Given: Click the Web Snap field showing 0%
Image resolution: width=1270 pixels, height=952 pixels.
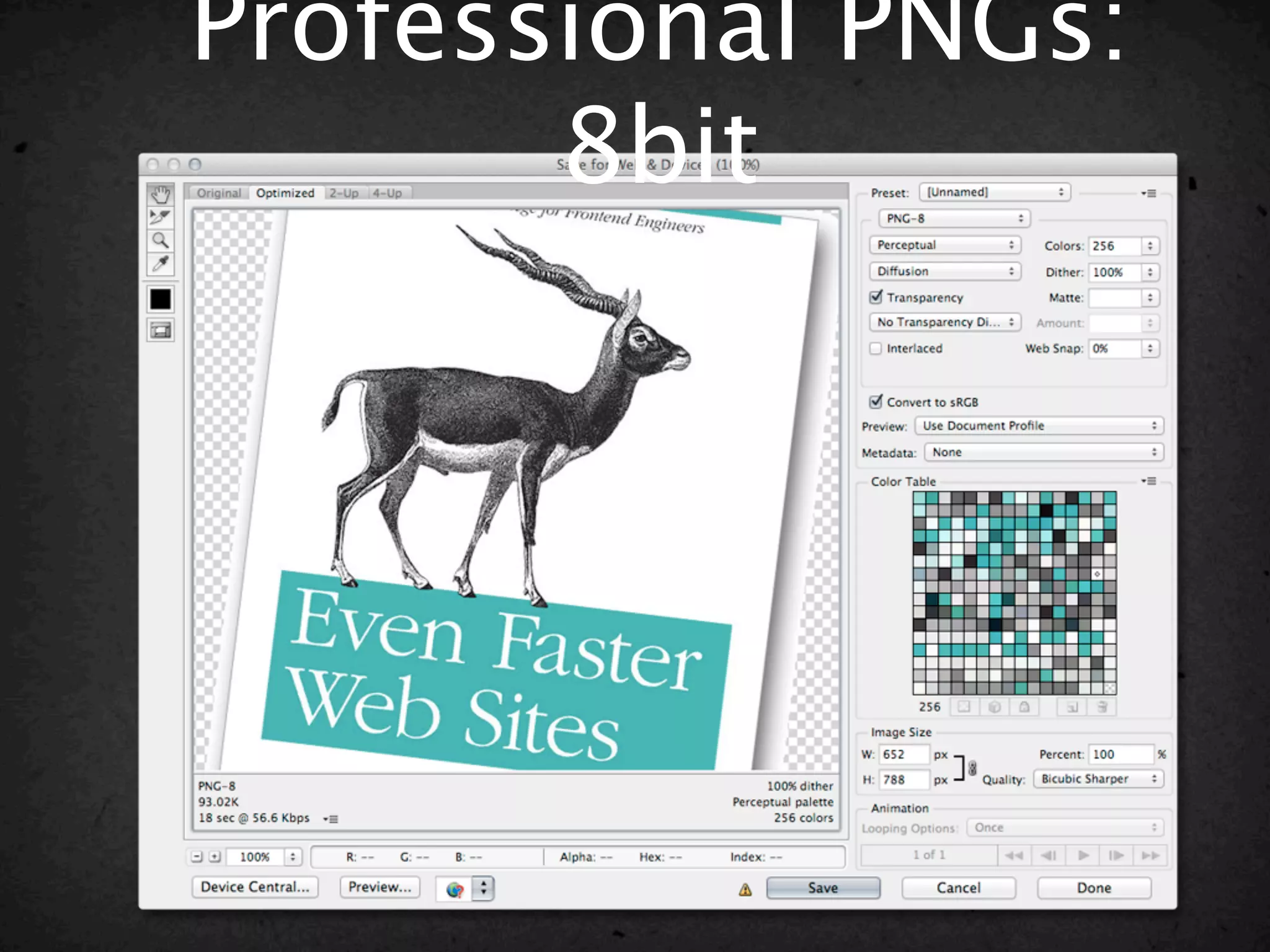Looking at the screenshot, I should [1116, 348].
